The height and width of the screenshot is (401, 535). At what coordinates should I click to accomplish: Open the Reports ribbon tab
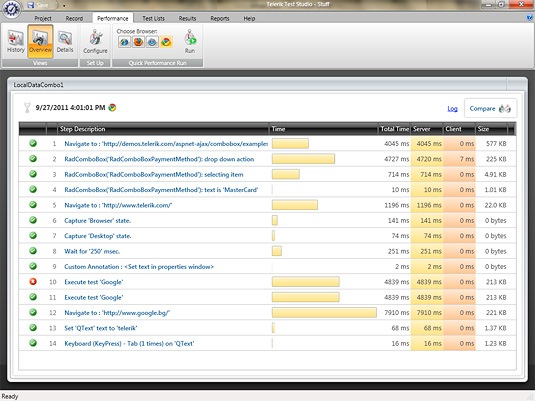(220, 18)
